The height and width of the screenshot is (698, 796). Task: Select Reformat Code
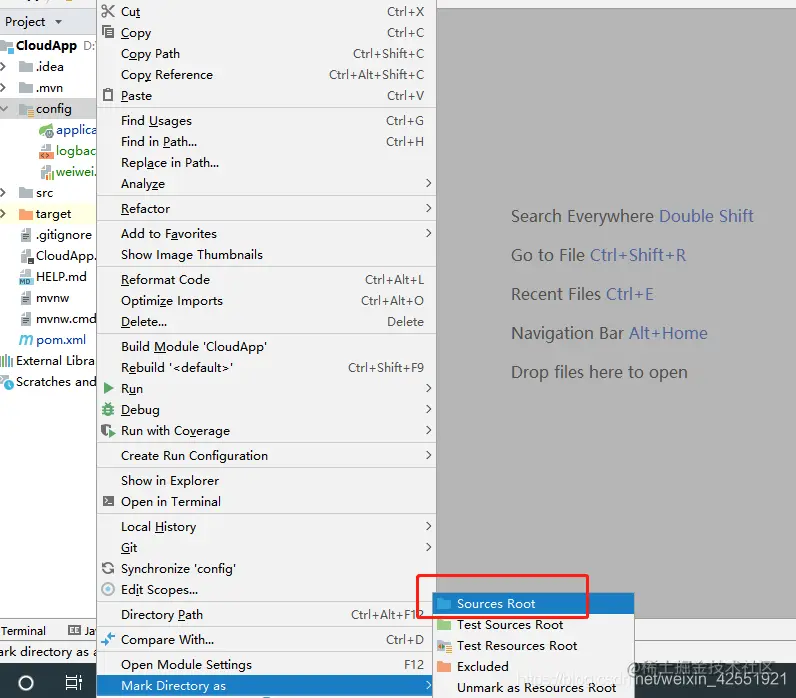tap(267, 279)
